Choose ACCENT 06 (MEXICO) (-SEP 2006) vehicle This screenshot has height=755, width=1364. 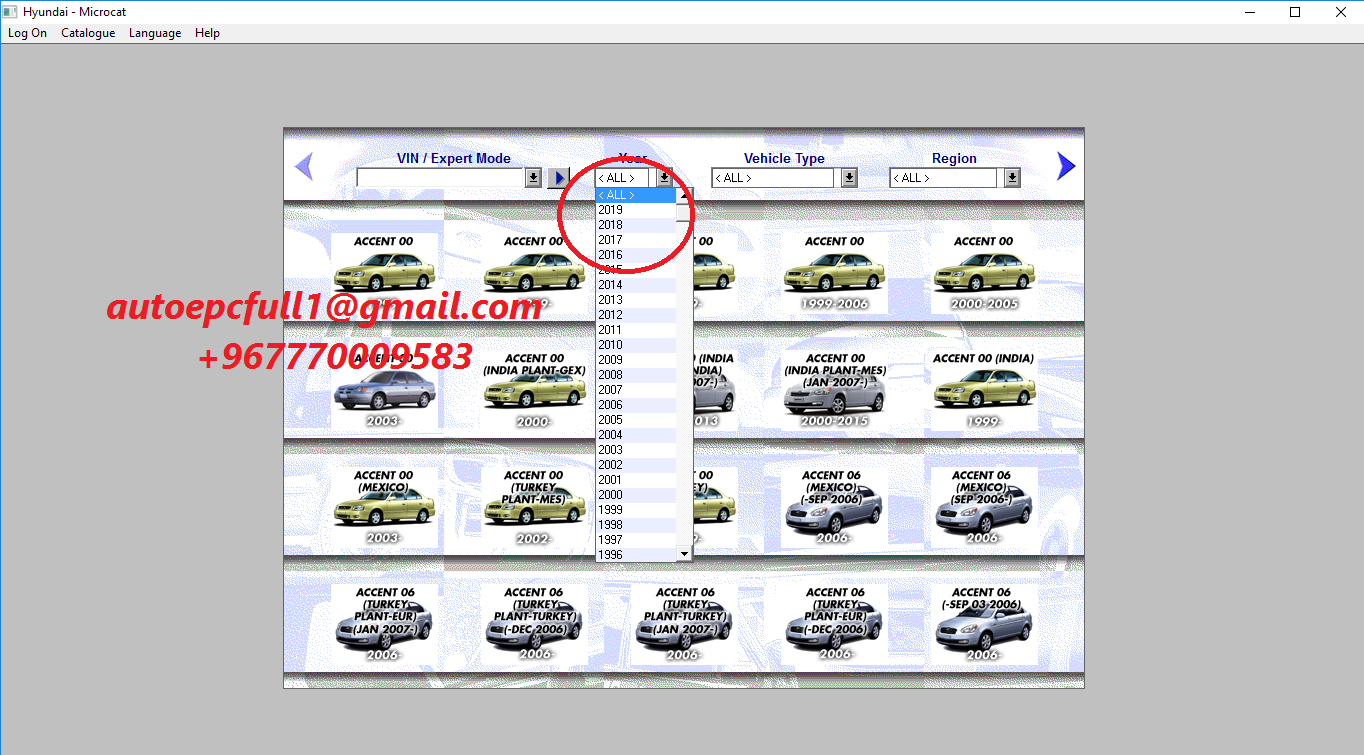click(834, 507)
